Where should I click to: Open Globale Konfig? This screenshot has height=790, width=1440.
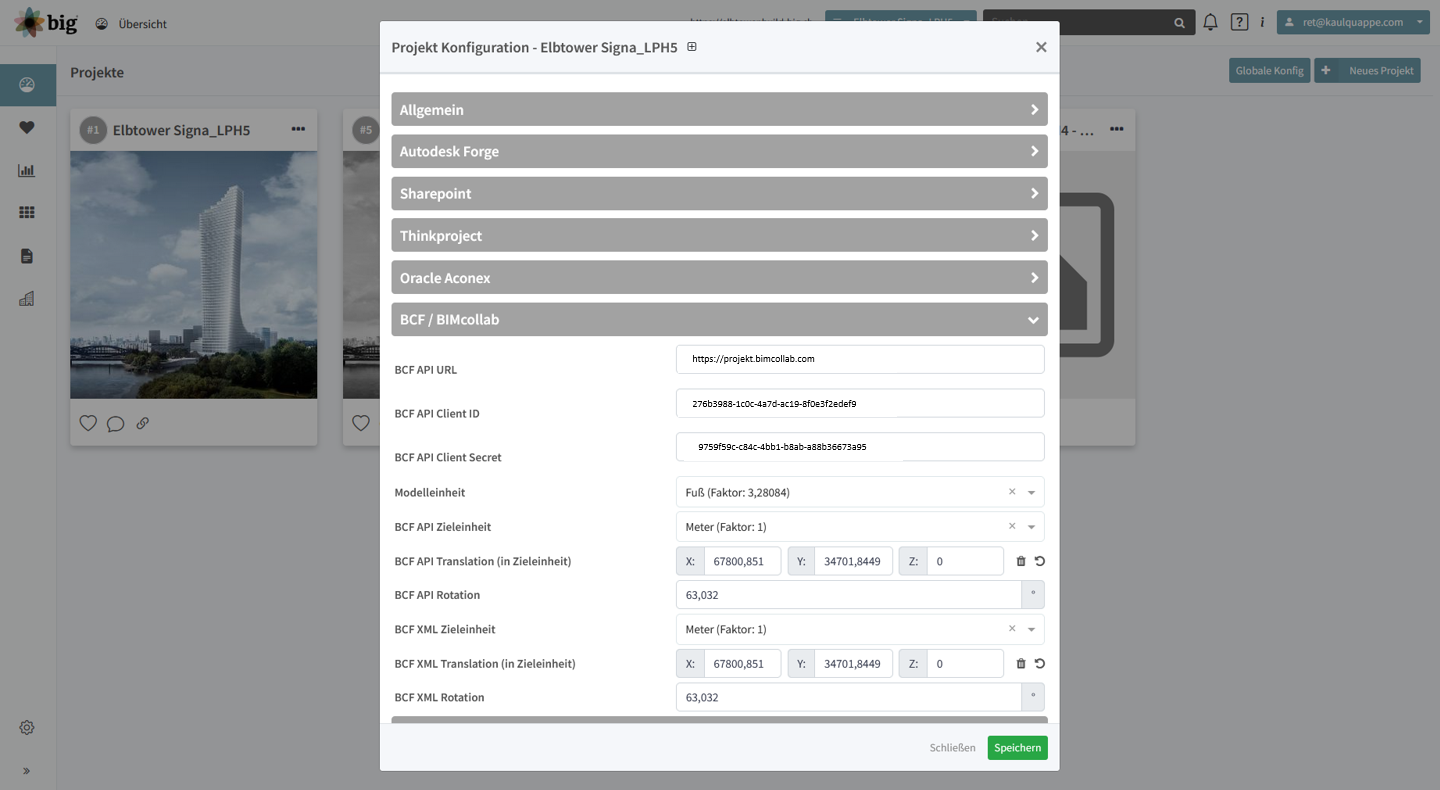[x=1269, y=70]
